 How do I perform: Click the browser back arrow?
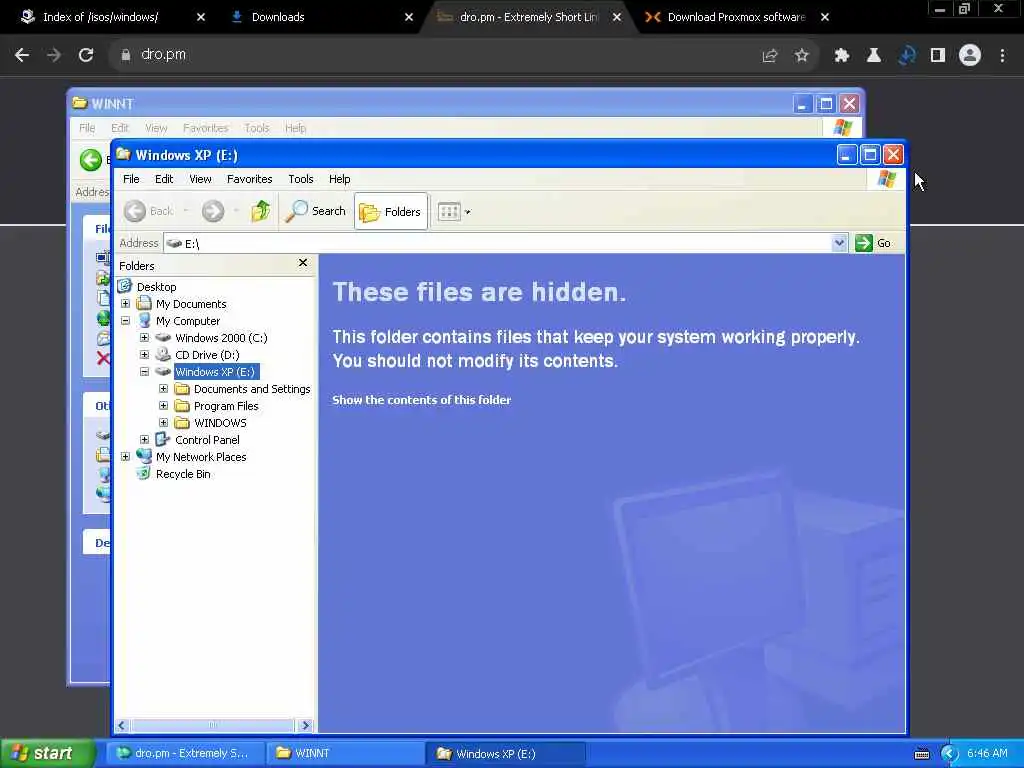click(x=22, y=55)
